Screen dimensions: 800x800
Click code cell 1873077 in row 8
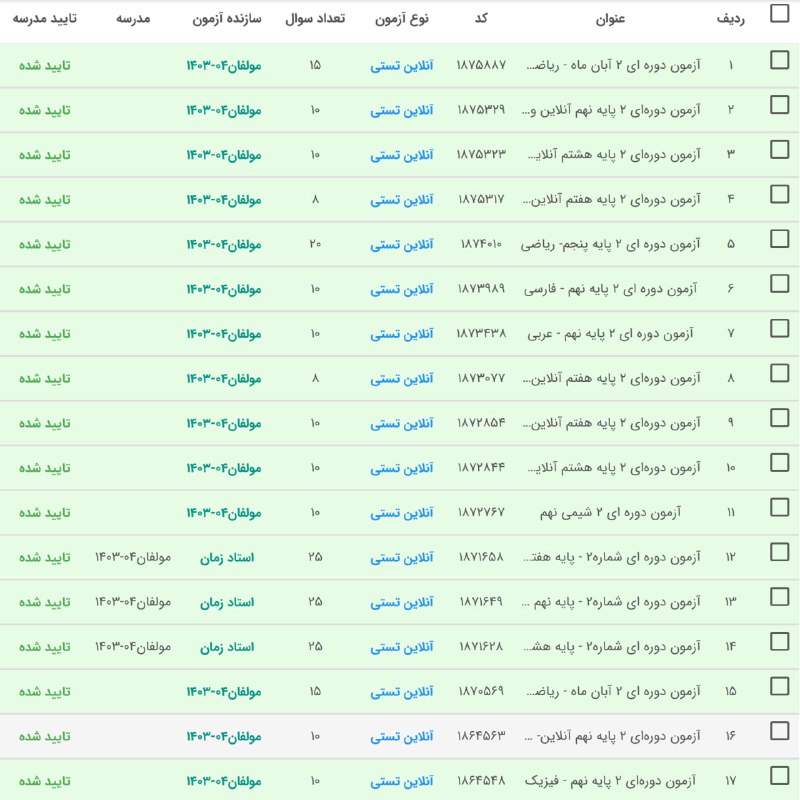[481, 378]
